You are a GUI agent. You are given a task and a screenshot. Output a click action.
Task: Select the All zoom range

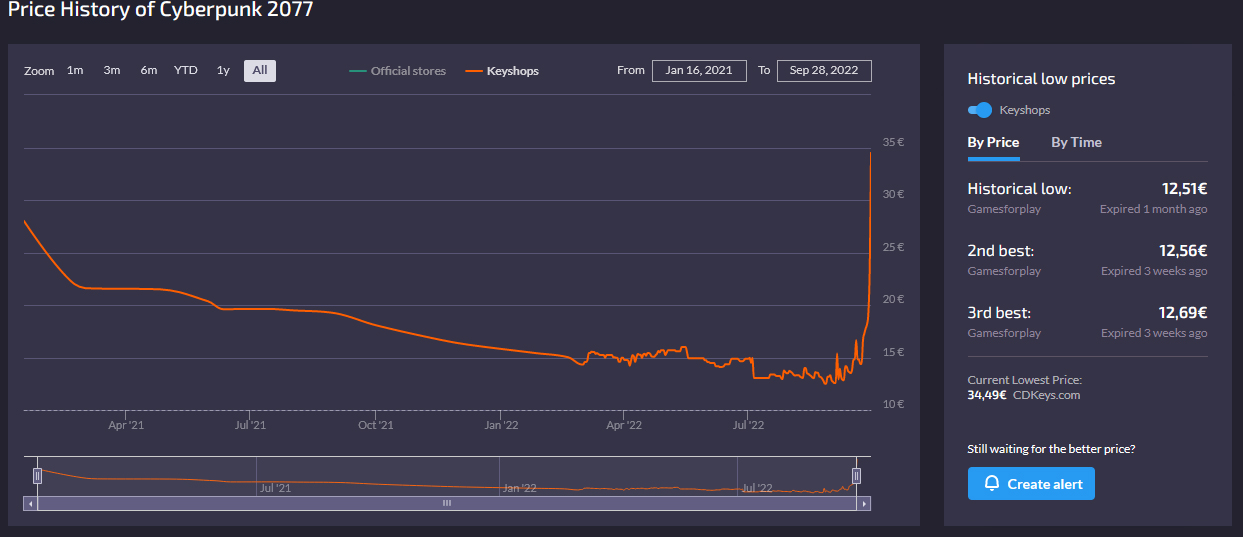260,70
